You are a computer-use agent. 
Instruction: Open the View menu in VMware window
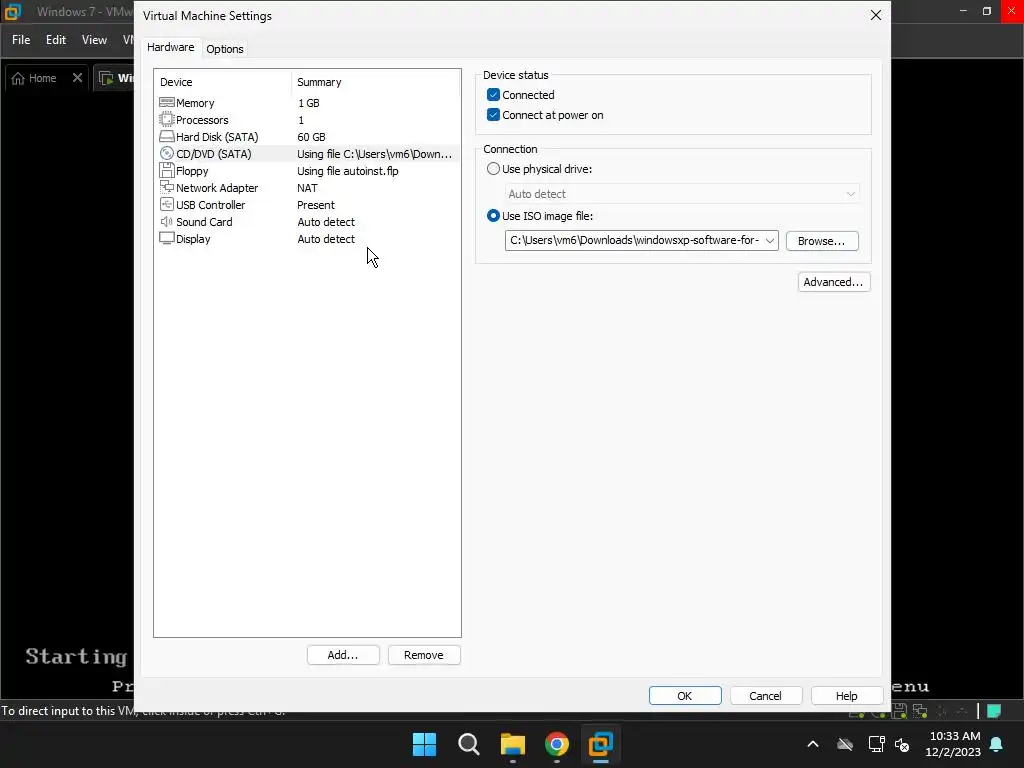pos(94,40)
